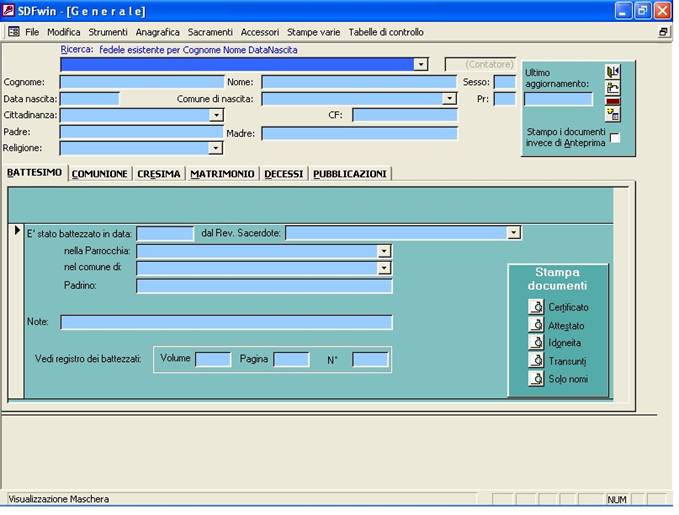
Task: Print the Idoneita document via its icon
Action: pyautogui.click(x=536, y=343)
